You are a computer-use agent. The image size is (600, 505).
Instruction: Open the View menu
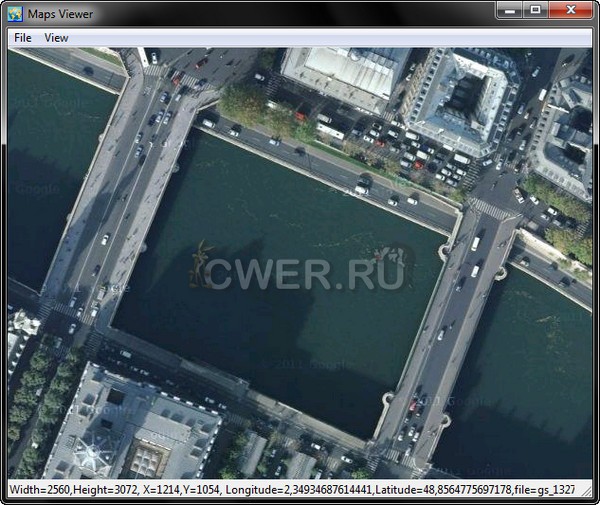click(56, 38)
